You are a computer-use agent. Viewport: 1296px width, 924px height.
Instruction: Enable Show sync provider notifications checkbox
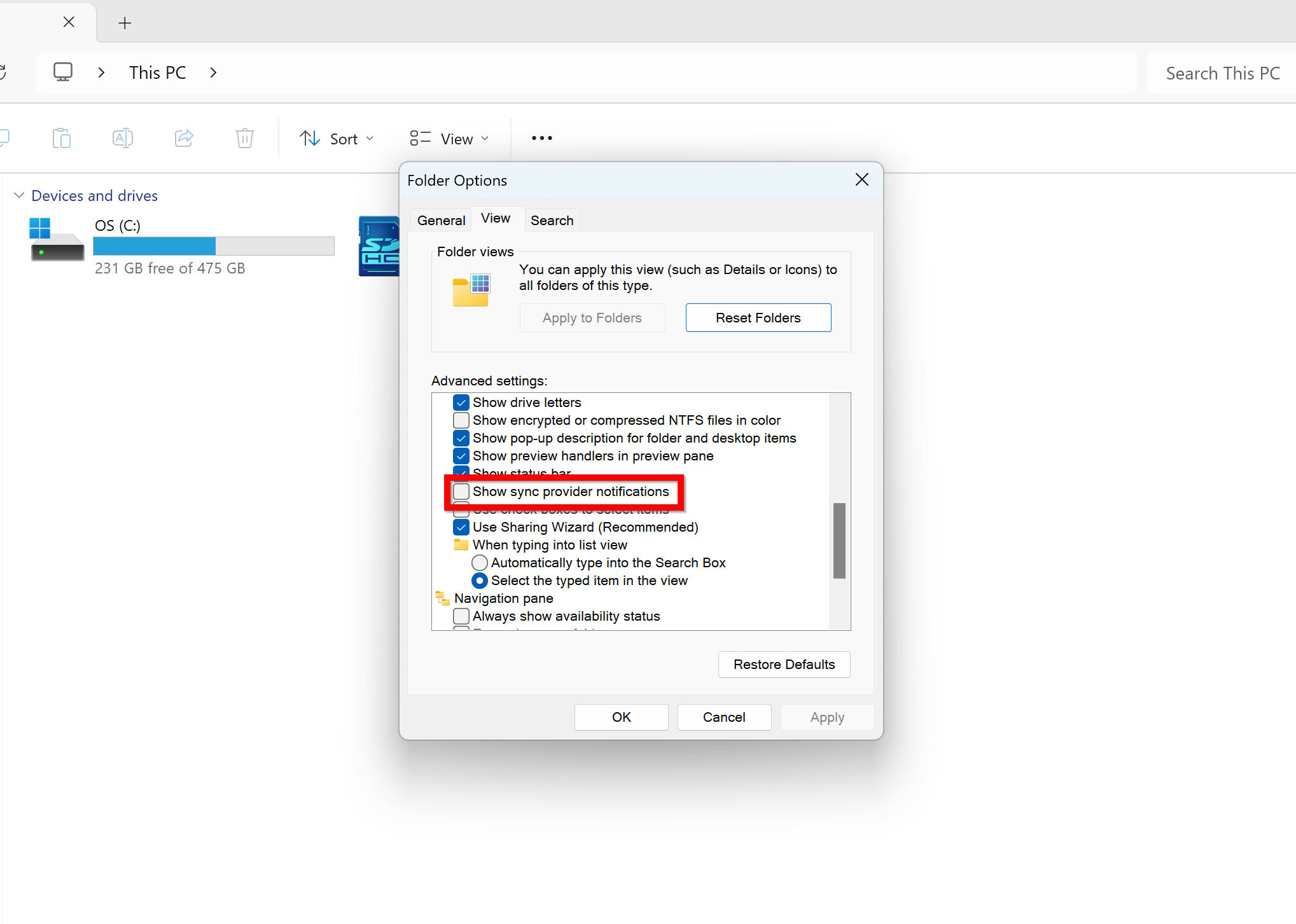tap(461, 492)
